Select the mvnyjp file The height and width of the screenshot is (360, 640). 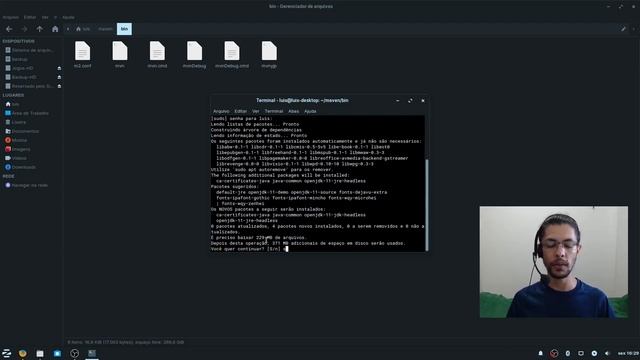[269, 55]
